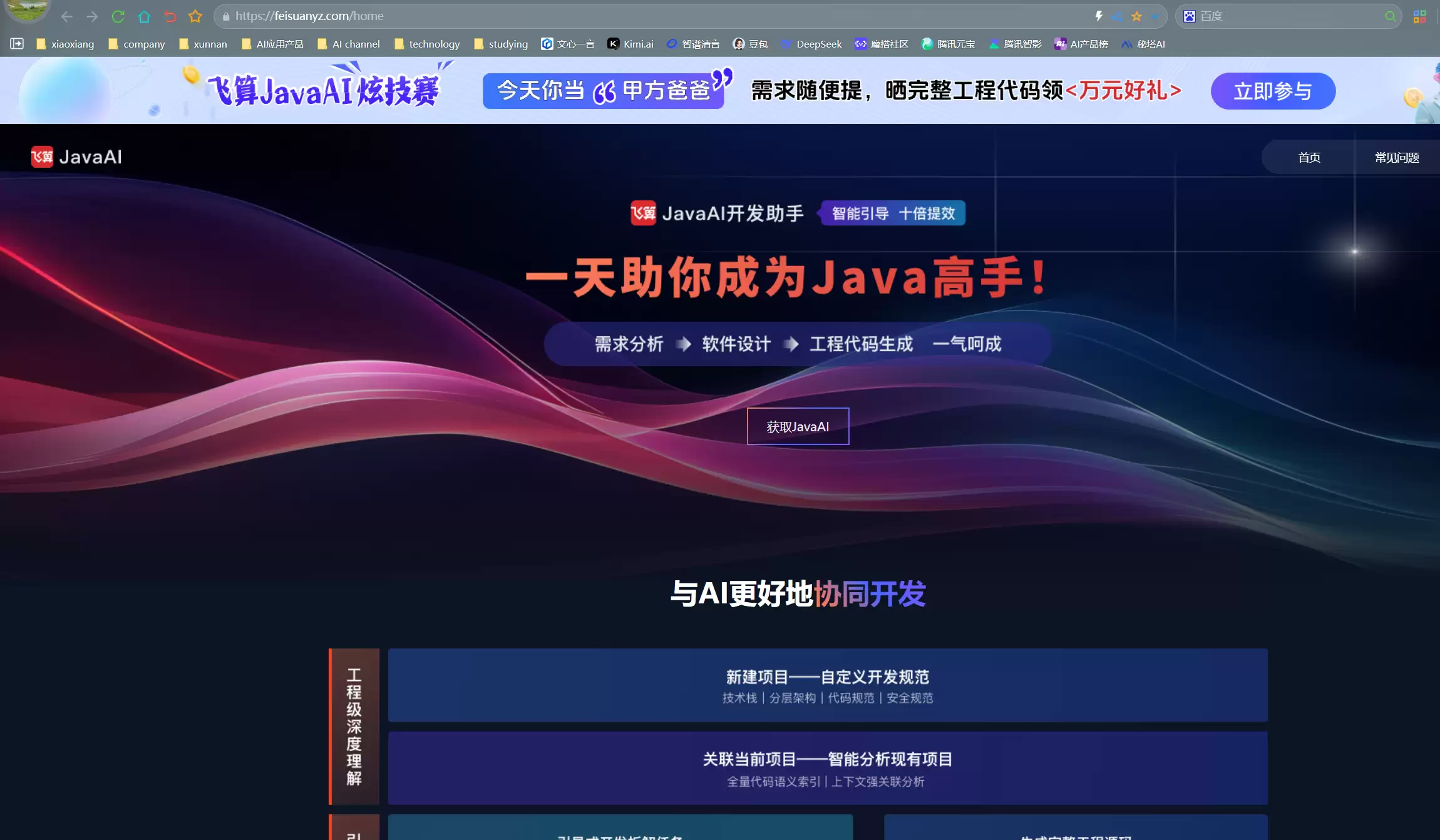Open the studying bookmark folder
Image resolution: width=1440 pixels, height=840 pixels.
(x=501, y=44)
